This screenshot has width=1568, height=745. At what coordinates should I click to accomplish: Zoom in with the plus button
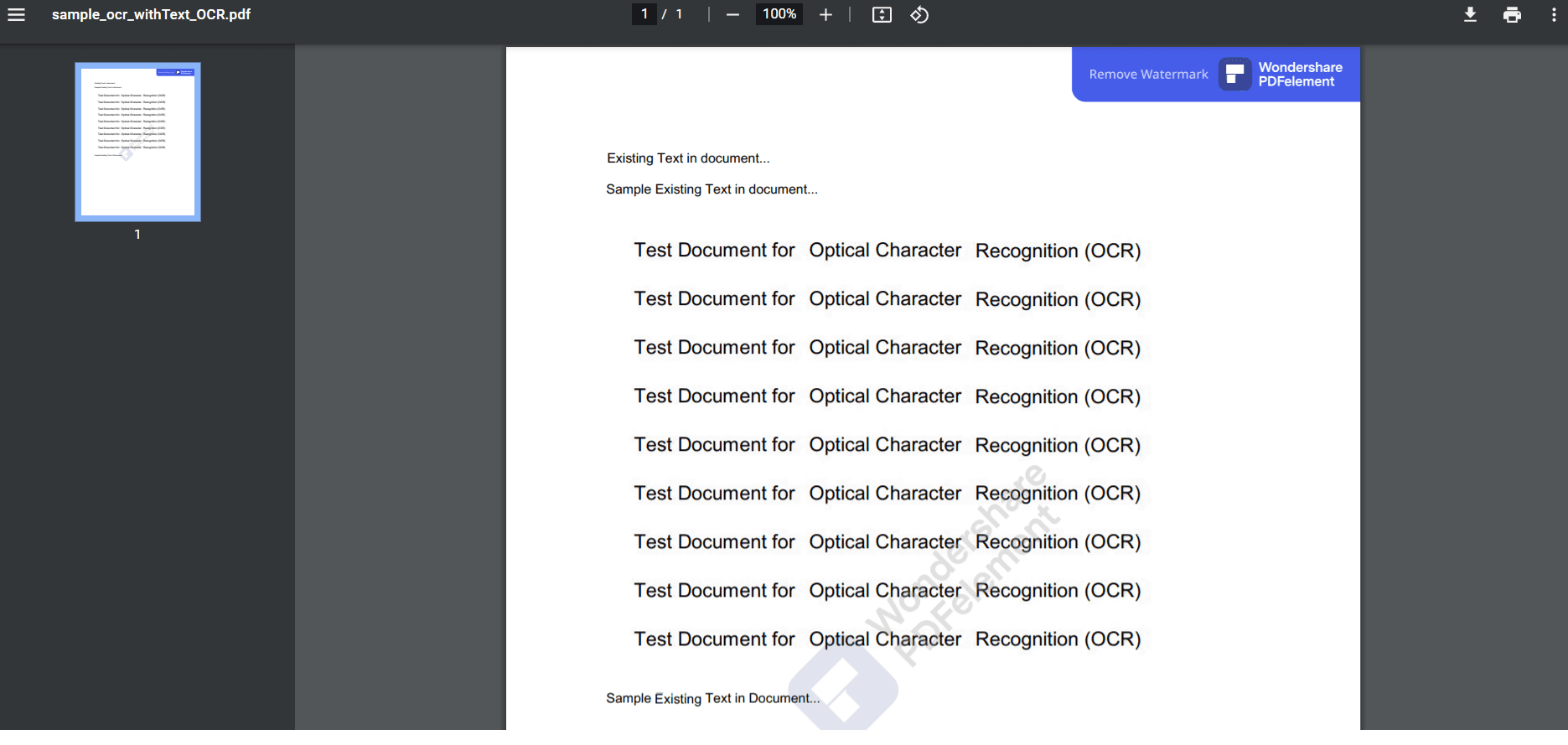click(825, 14)
